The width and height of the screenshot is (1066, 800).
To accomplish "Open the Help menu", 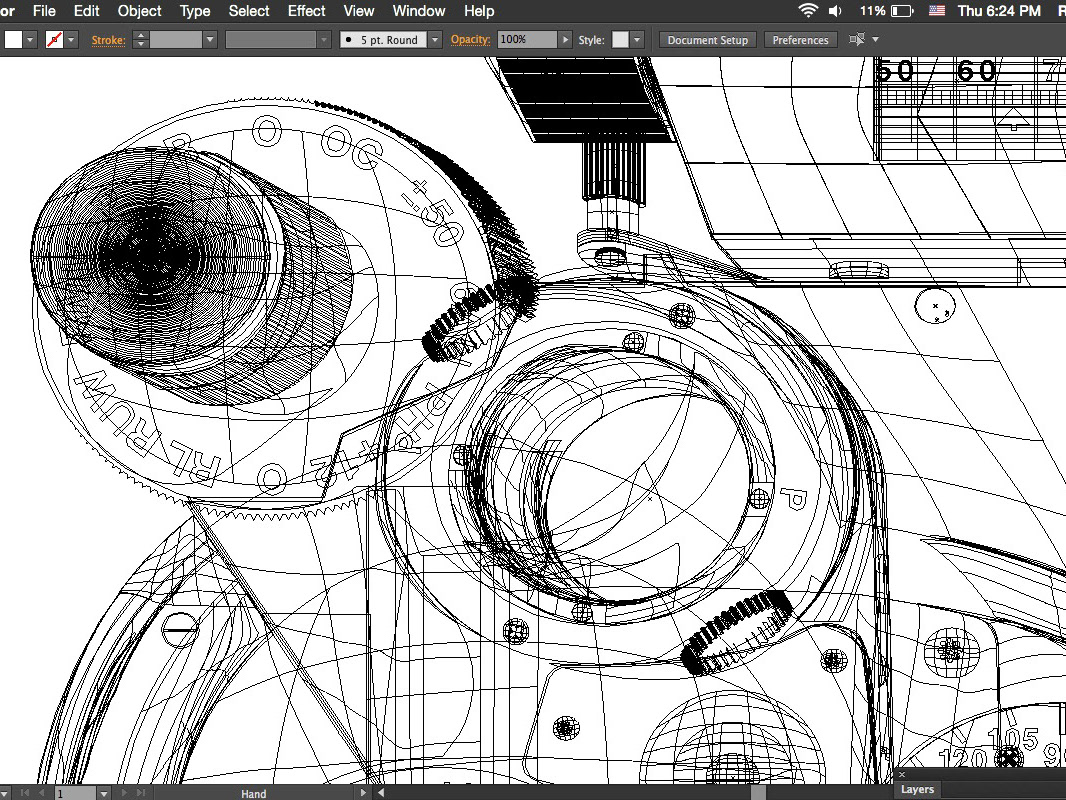I will [x=479, y=11].
